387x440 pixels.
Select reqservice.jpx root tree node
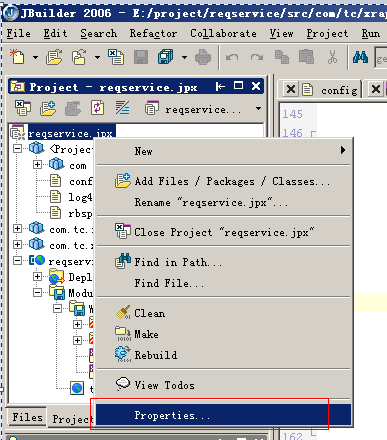[72, 133]
